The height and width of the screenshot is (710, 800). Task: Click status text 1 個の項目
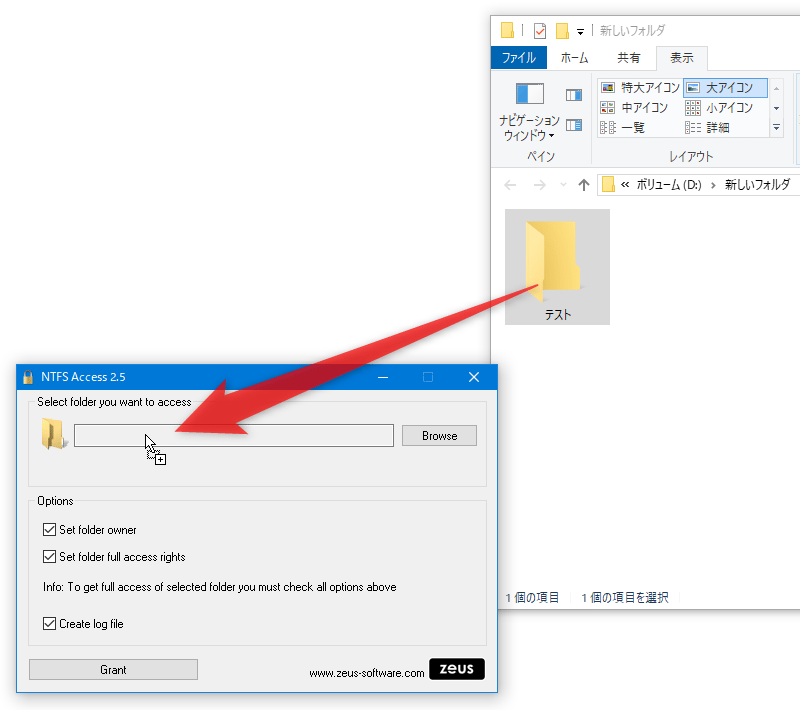(x=532, y=597)
